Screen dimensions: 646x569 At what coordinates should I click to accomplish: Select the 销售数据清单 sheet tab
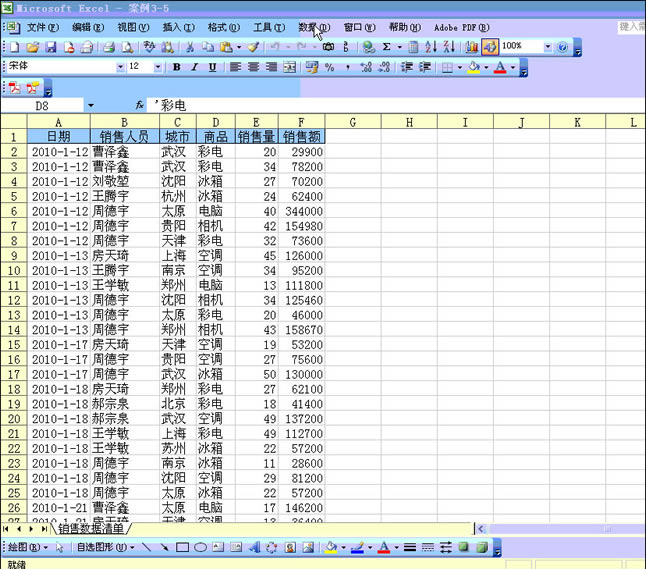click(91, 529)
